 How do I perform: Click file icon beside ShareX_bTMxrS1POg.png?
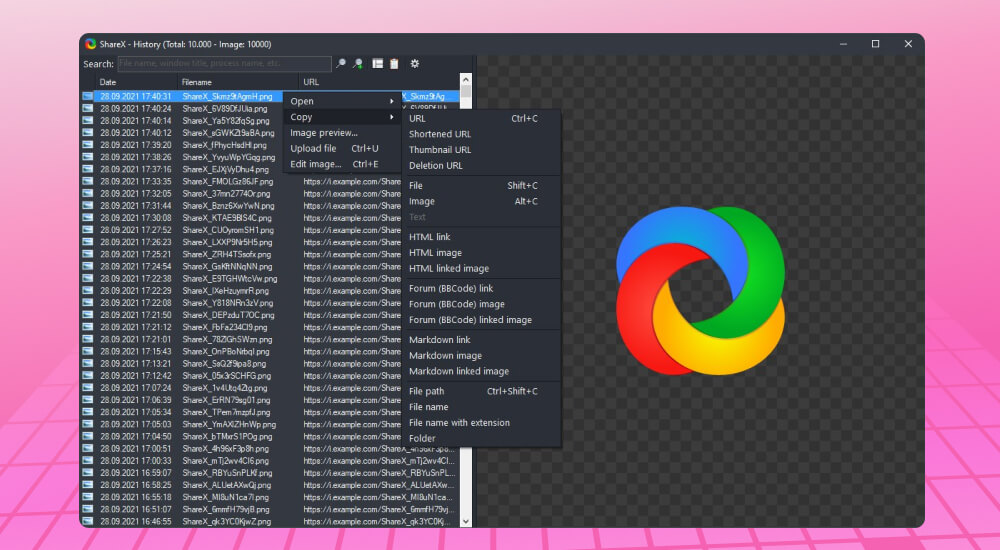87,436
